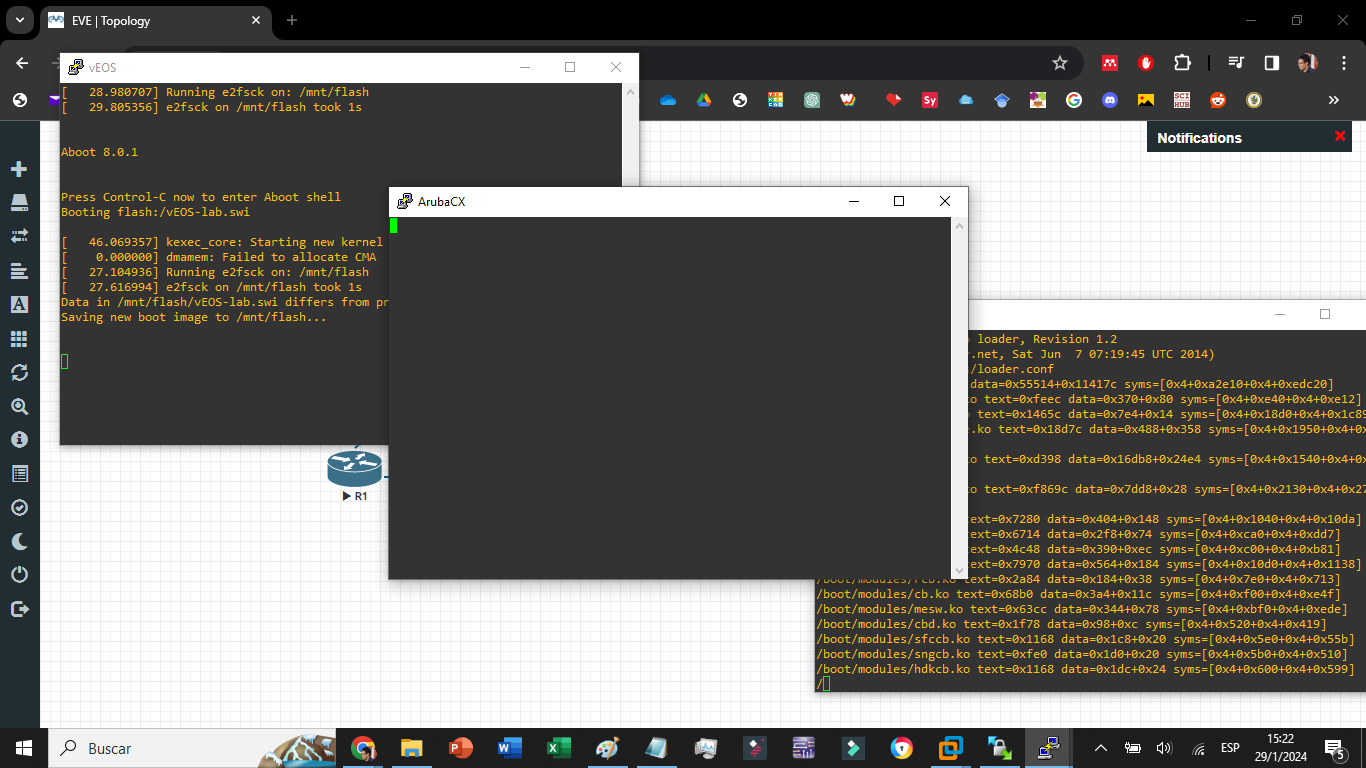The width and height of the screenshot is (1366, 768).
Task: Click the Lock lab checkmark icon in sidebar
Action: [x=19, y=507]
